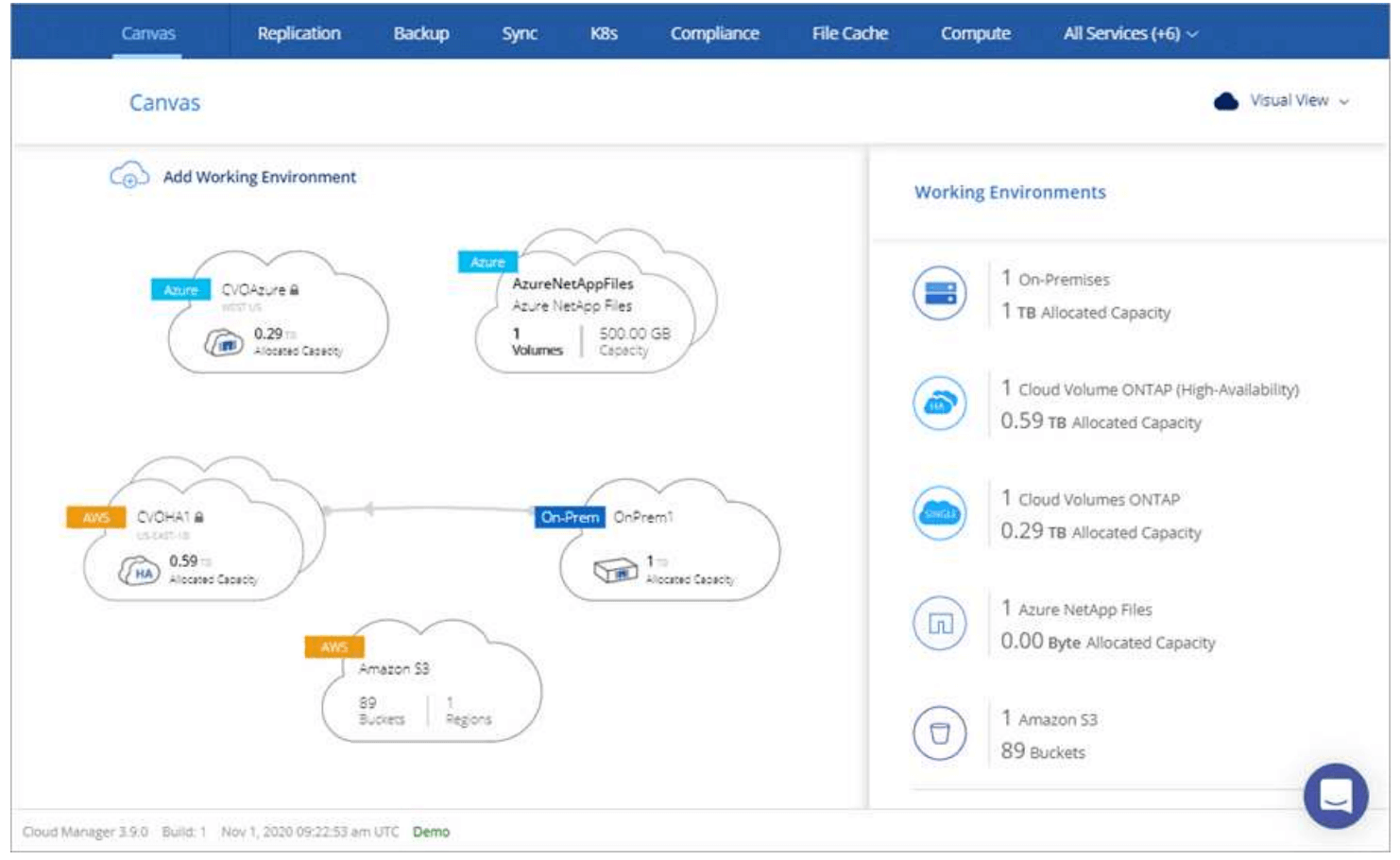Click the On-Prem tag on OnPrem1
This screenshot has width=1400, height=860.
[x=570, y=517]
